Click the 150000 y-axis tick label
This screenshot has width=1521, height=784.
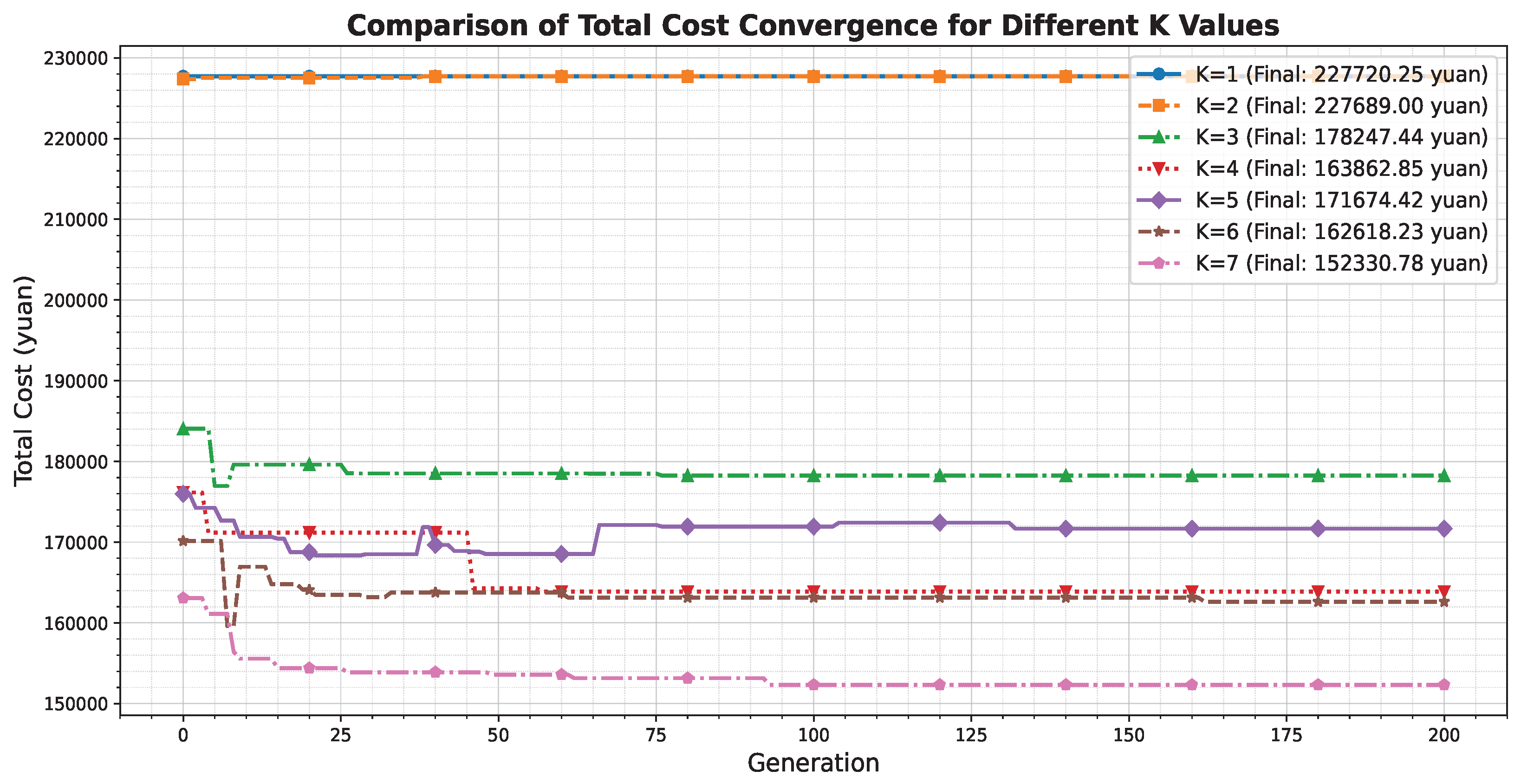(x=76, y=704)
